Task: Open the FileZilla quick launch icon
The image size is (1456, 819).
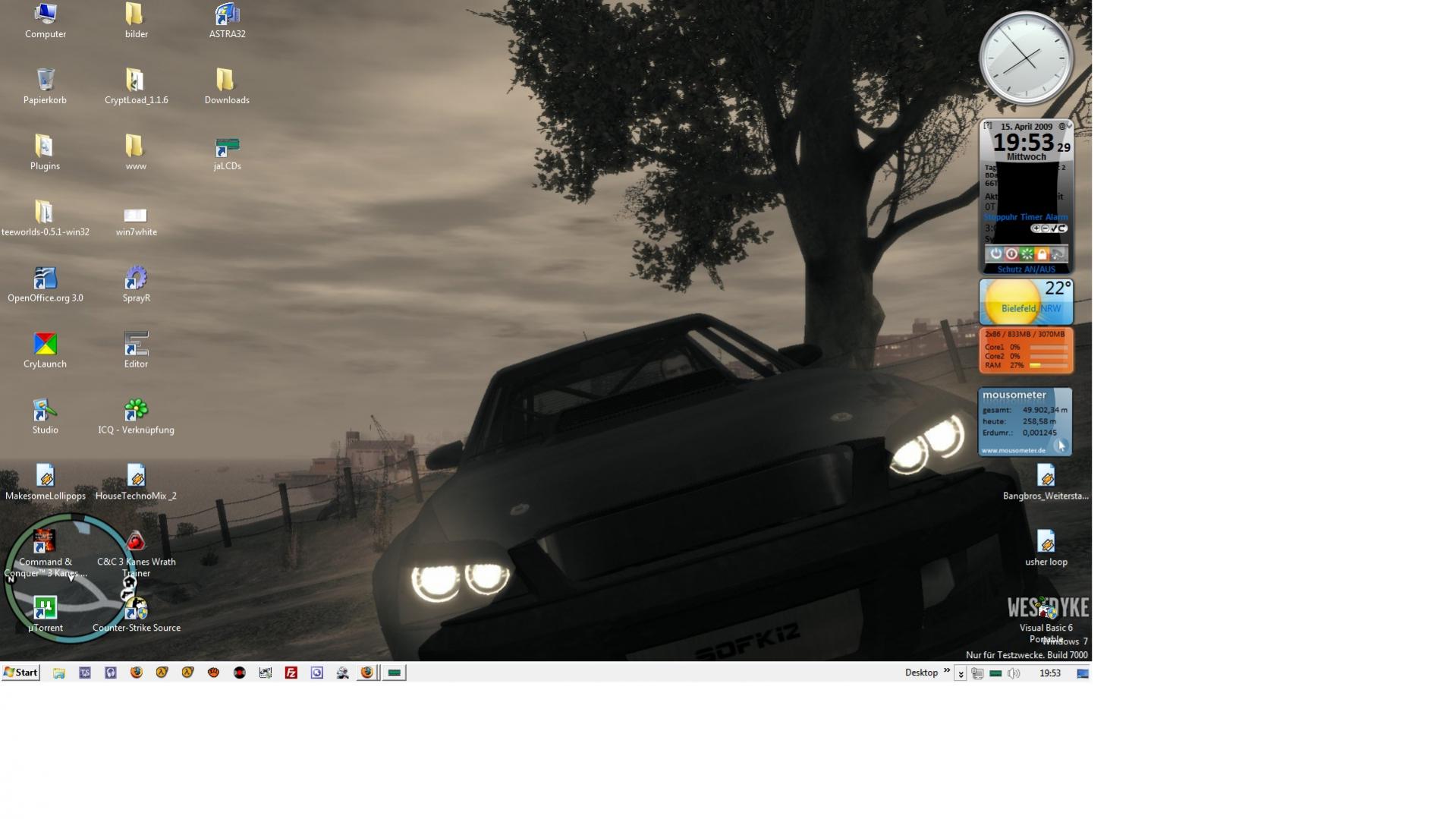Action: (x=291, y=673)
